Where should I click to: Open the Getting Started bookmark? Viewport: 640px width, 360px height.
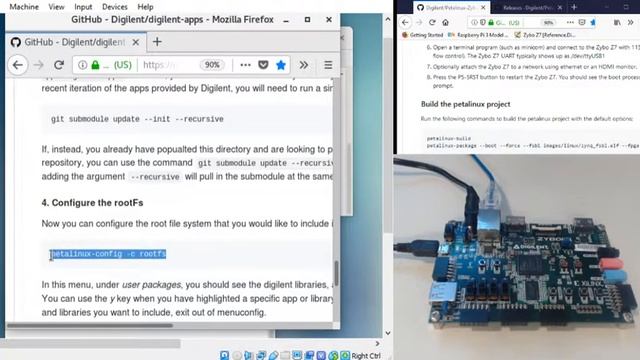(x=423, y=35)
